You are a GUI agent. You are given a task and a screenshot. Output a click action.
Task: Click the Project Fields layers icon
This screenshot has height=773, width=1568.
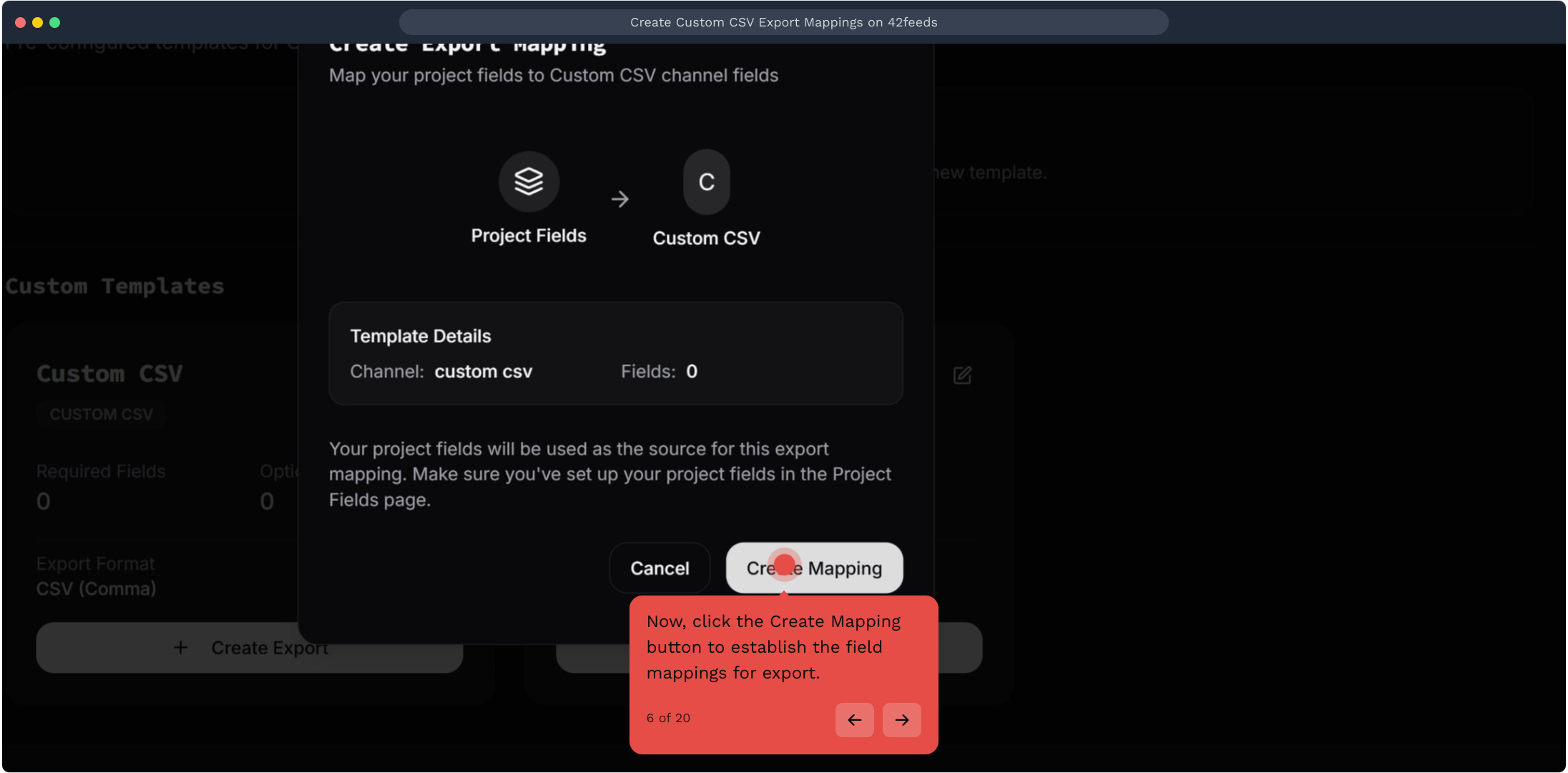click(529, 181)
